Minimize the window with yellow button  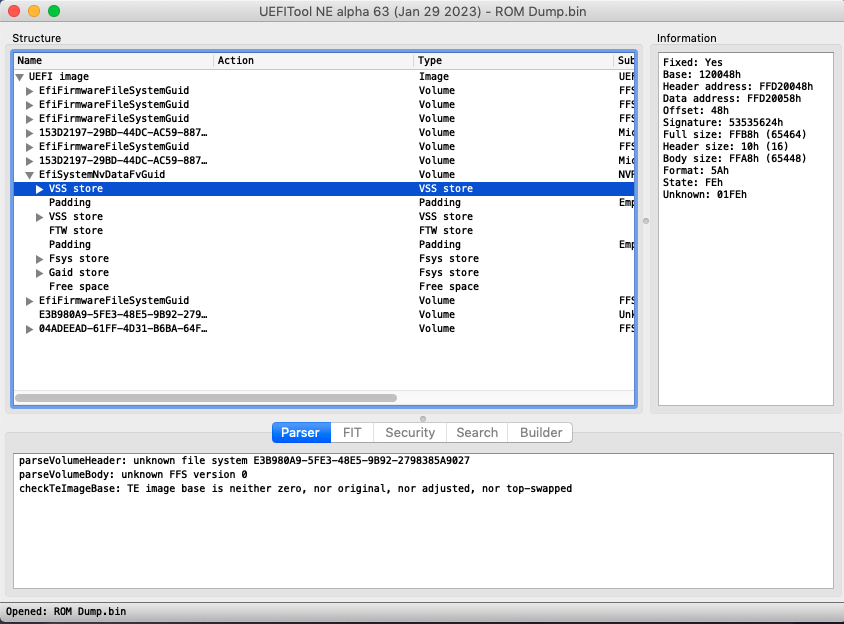pos(34,11)
